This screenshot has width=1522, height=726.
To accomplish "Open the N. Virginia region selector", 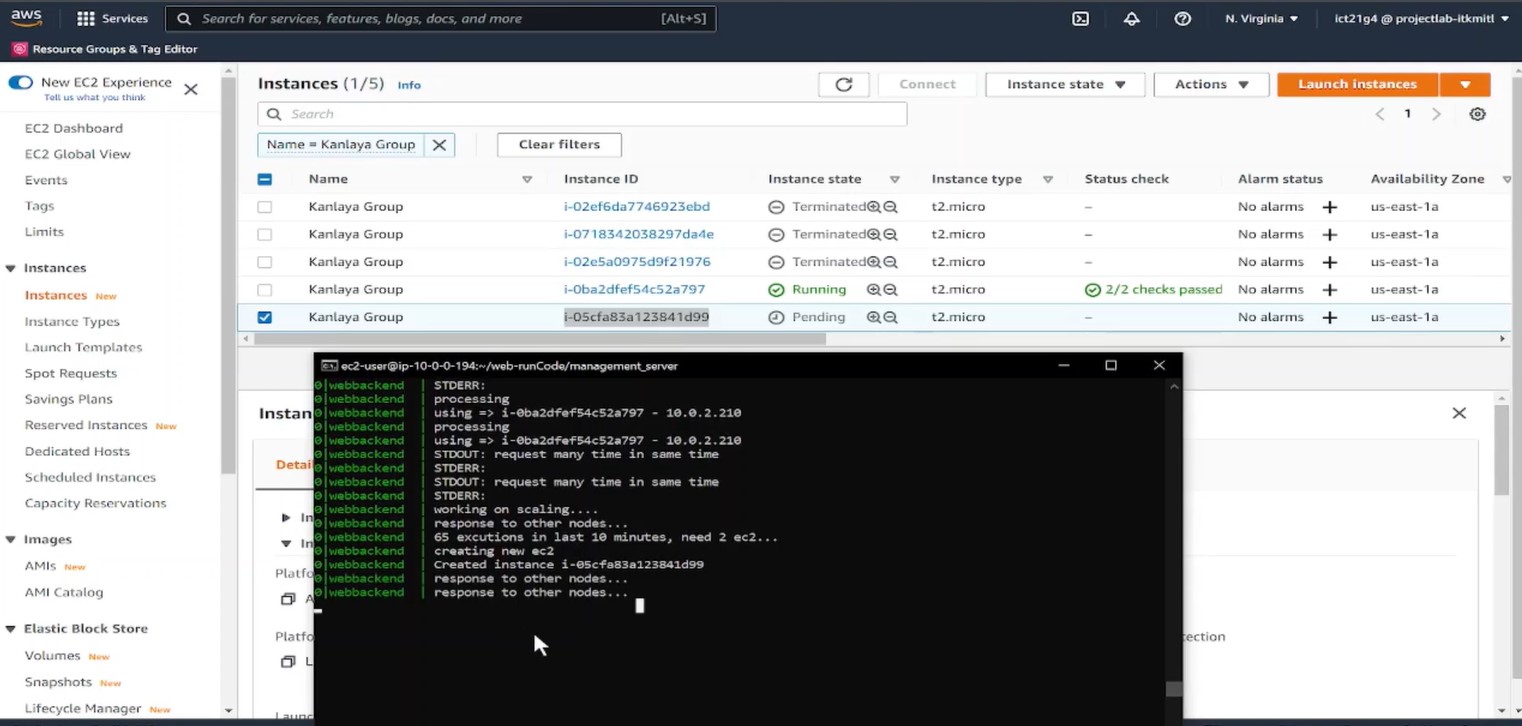I will click(1261, 18).
